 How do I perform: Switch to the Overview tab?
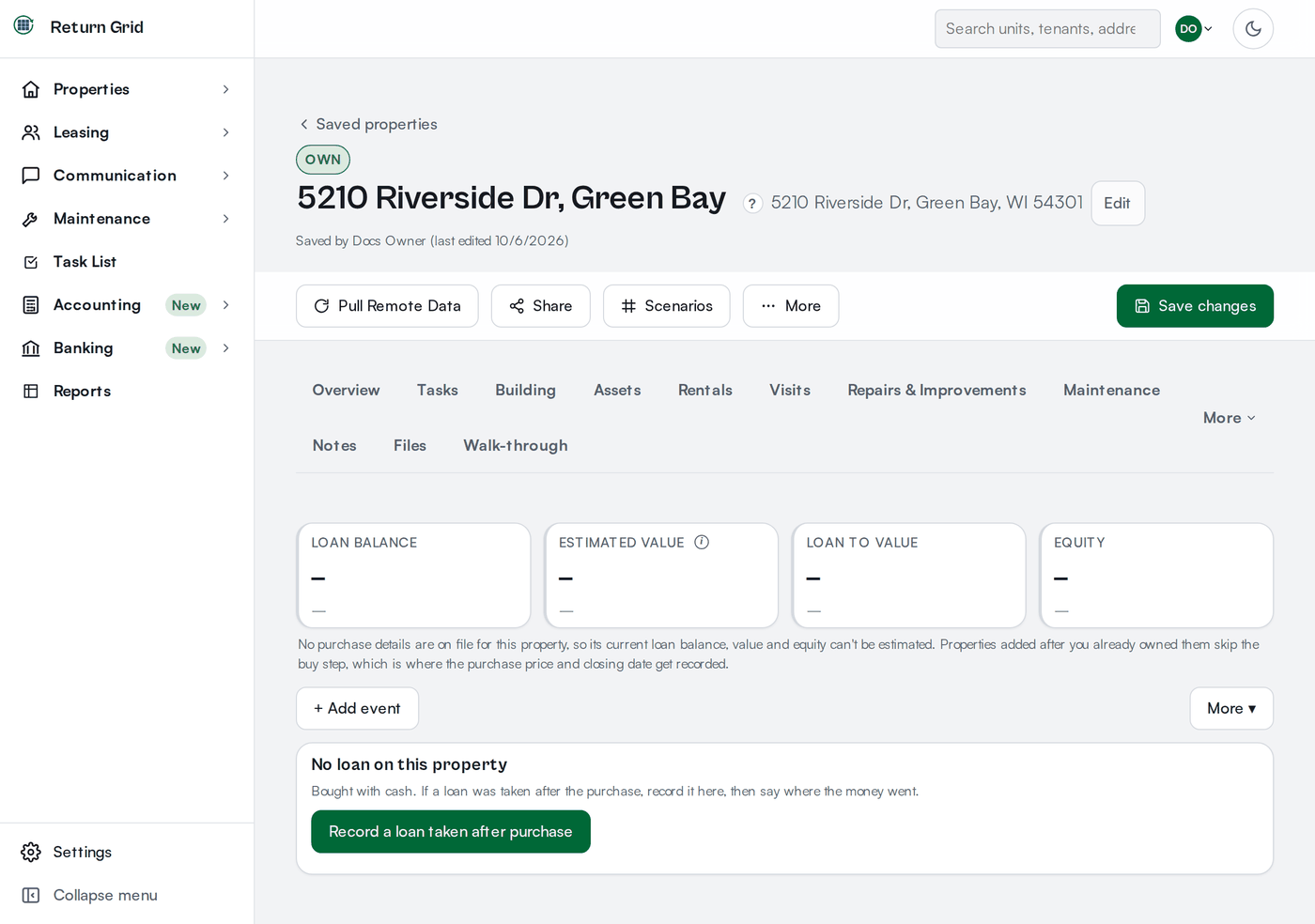[346, 390]
